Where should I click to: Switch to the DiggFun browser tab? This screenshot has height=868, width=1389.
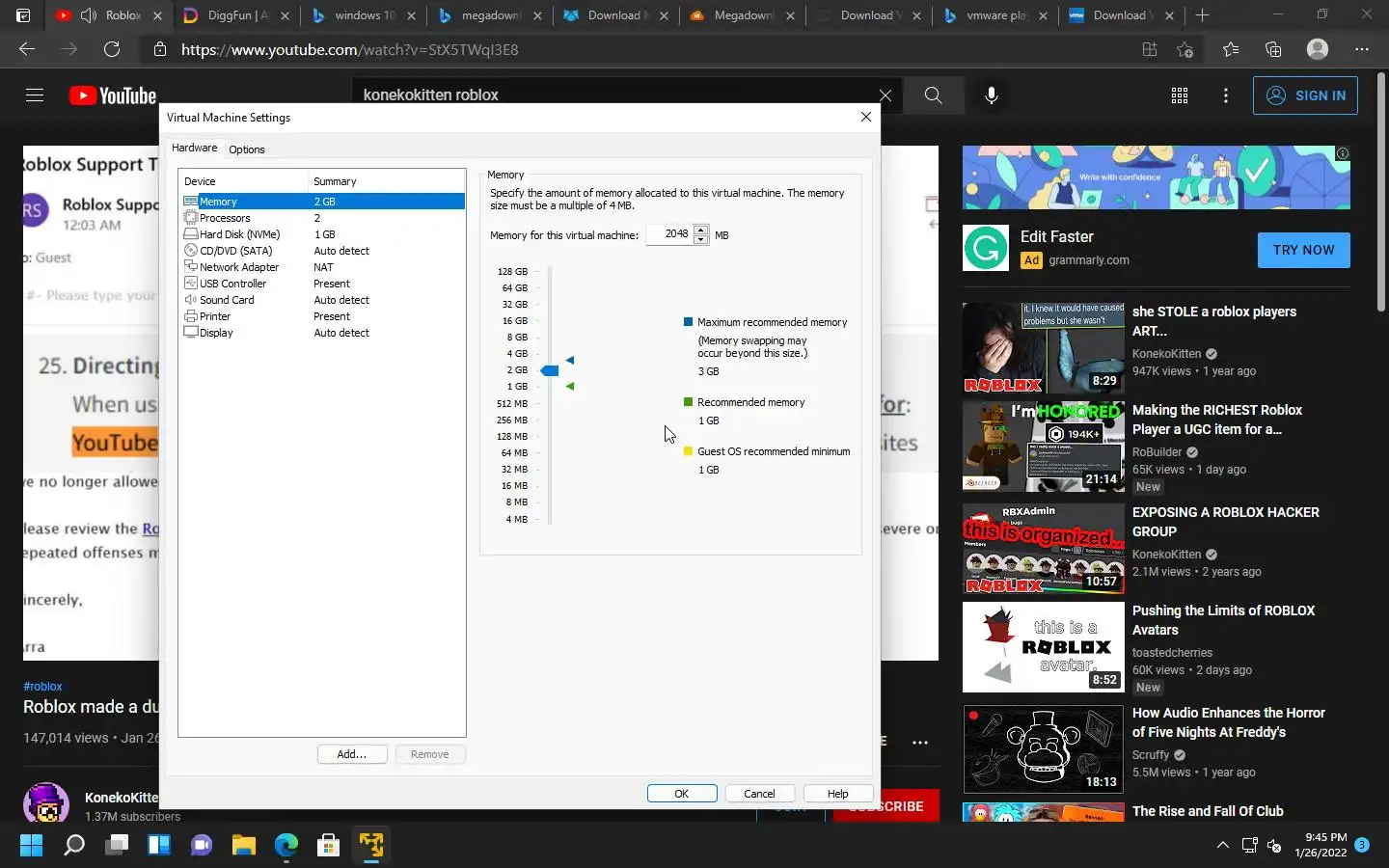(x=236, y=15)
